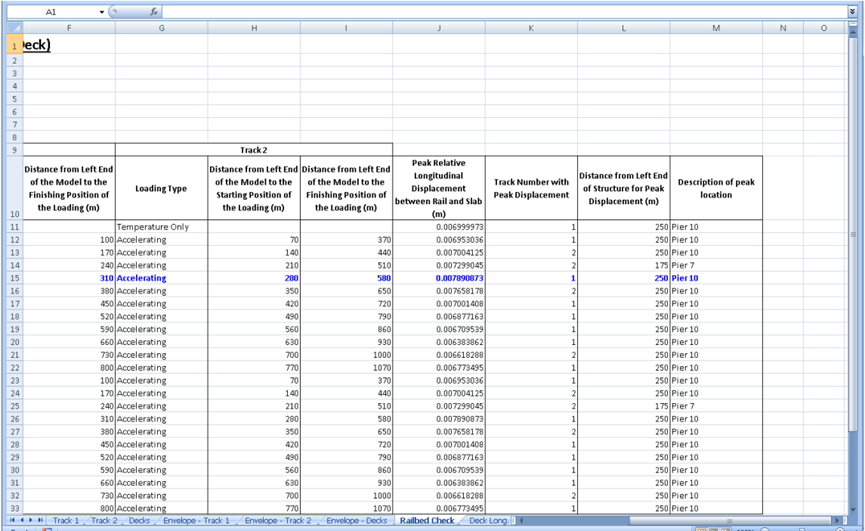
Task: Open the Name Box dropdown arrow
Action: point(102,12)
